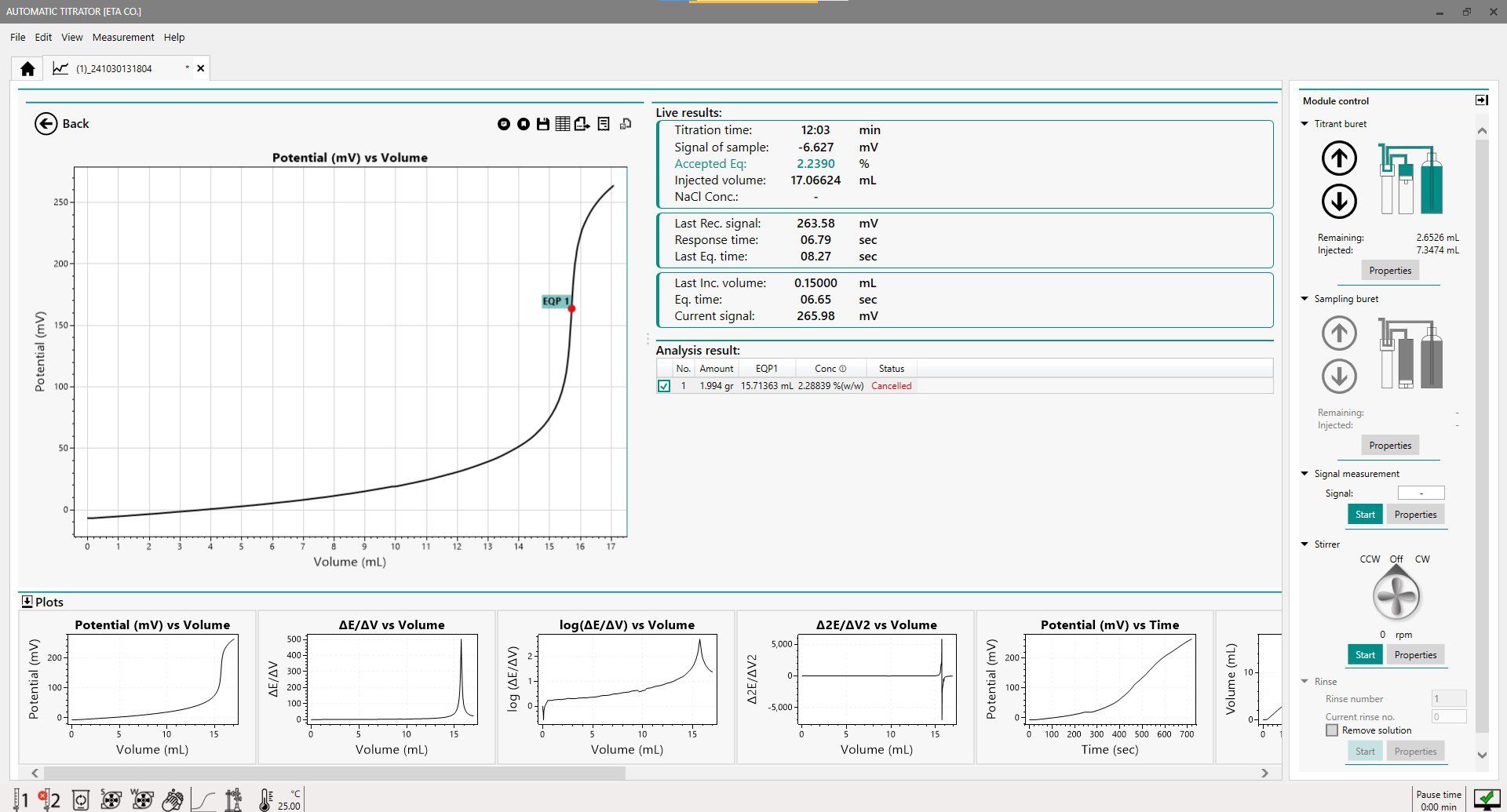Open the data table view icon

point(563,124)
